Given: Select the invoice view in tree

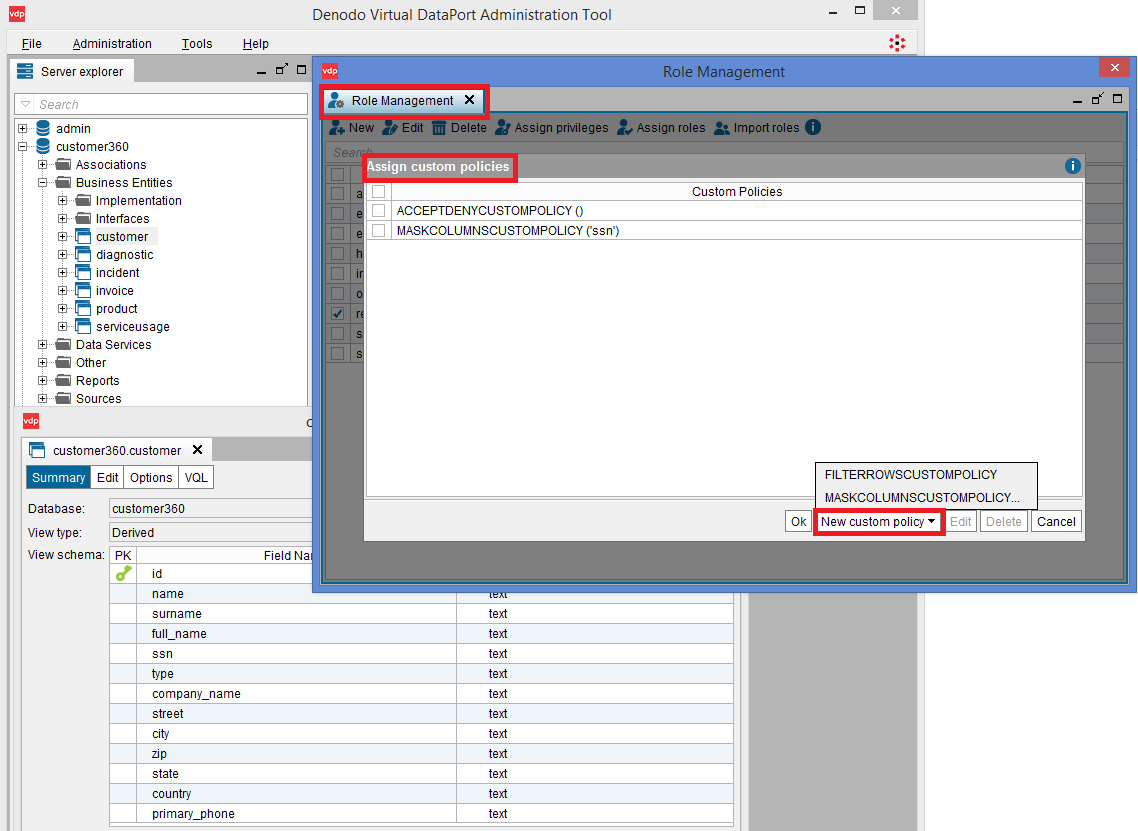Looking at the screenshot, I should click(115, 291).
